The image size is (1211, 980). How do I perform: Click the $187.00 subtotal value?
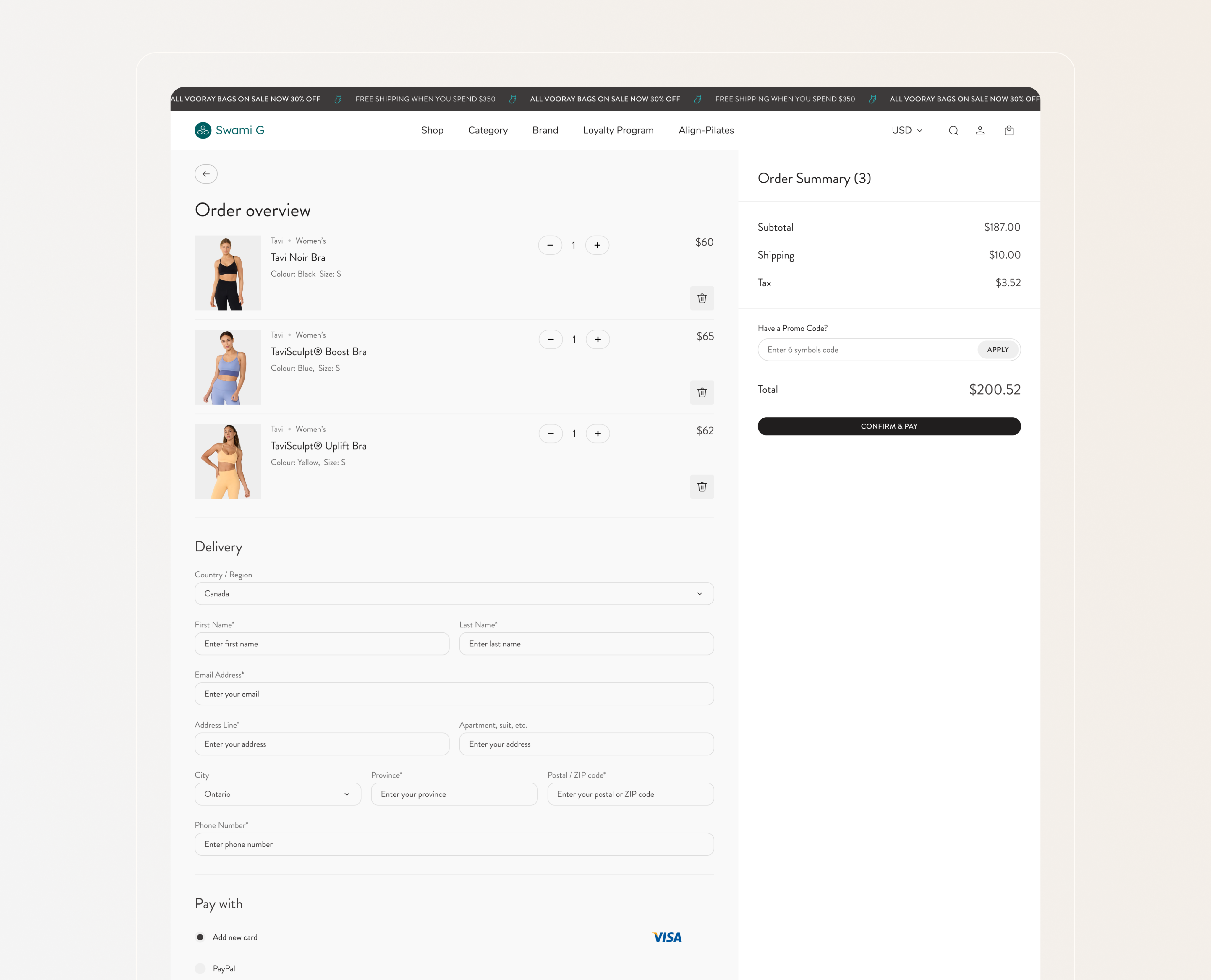(x=1002, y=227)
